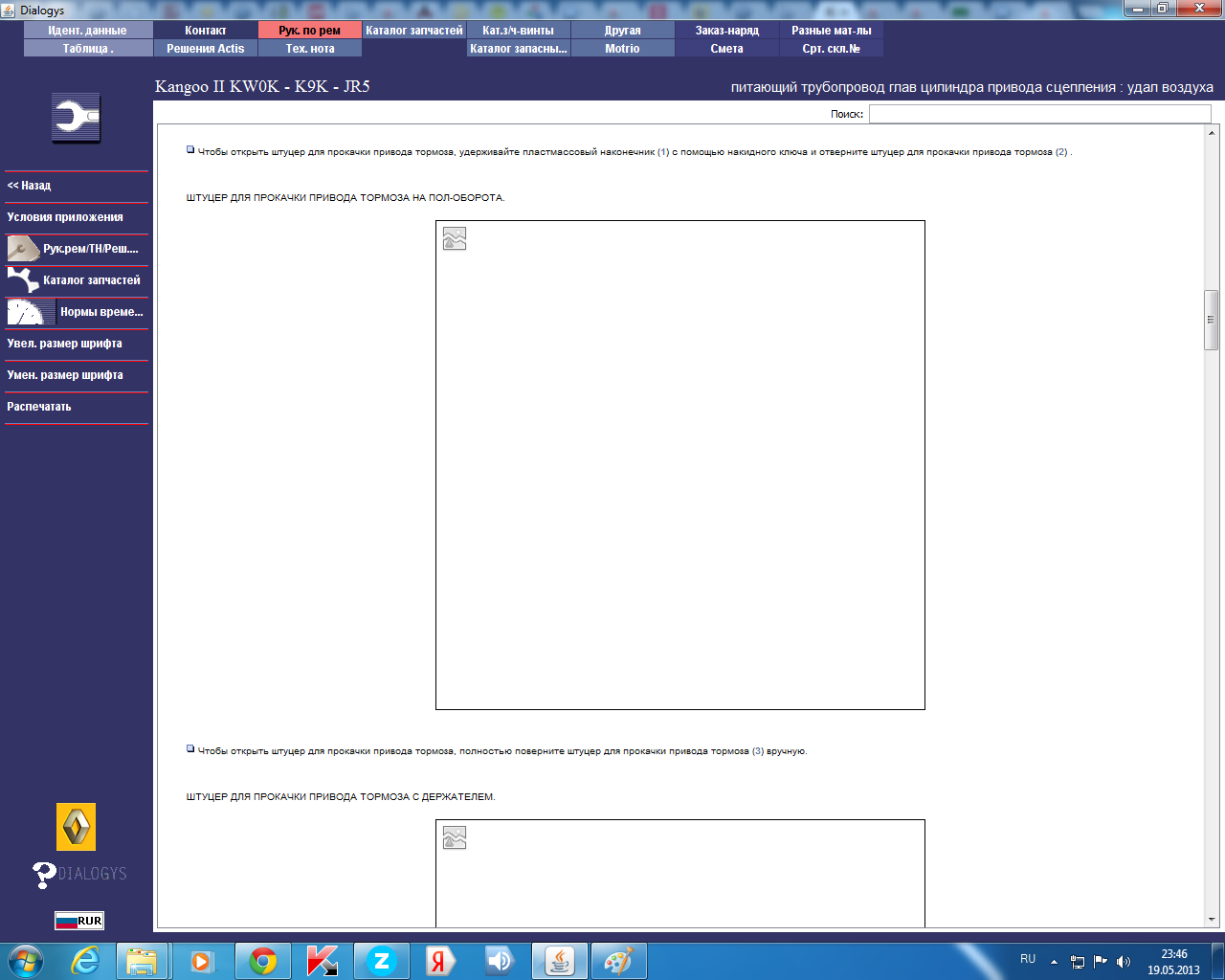Open Yandex icon in taskbar

440,961
